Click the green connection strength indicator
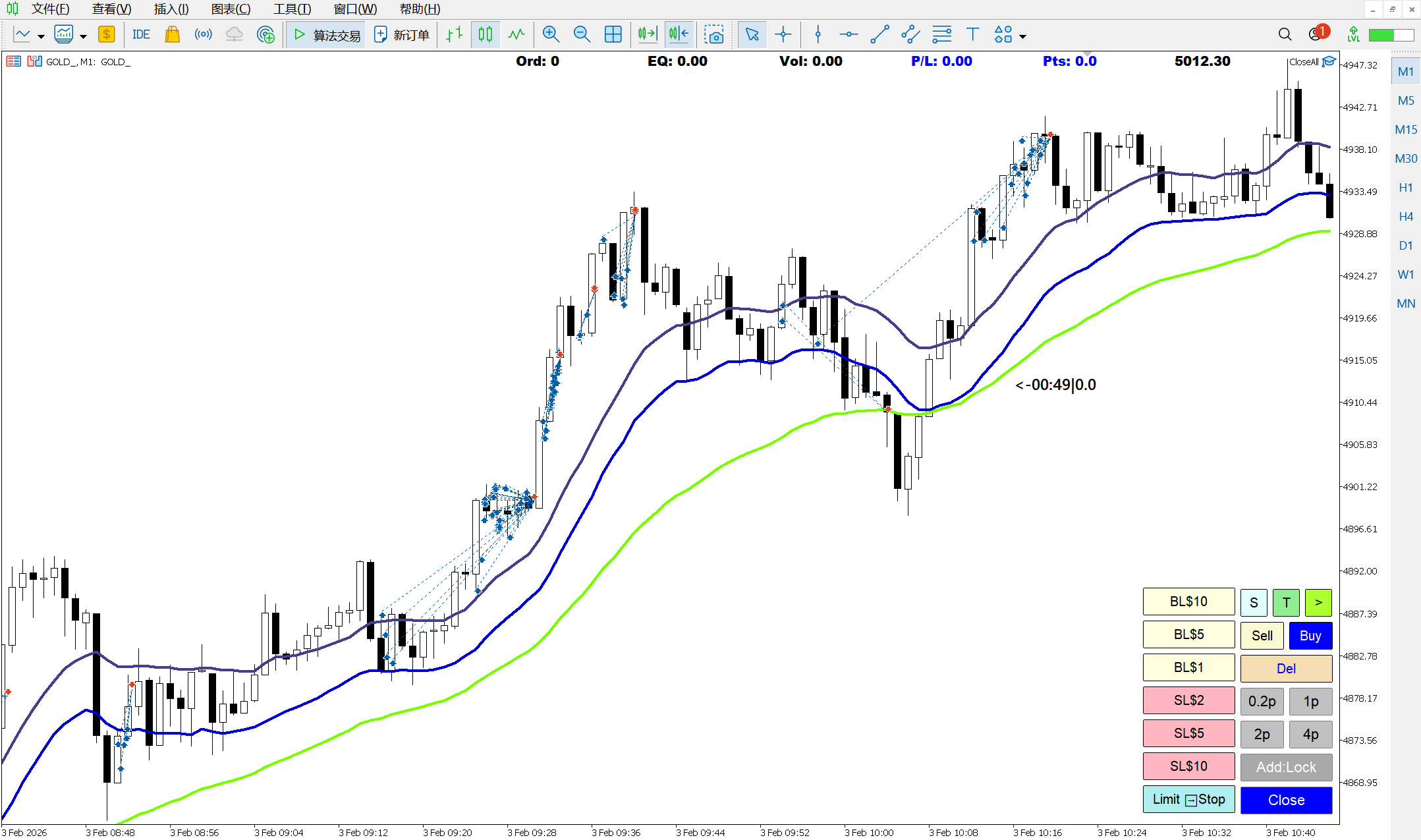The image size is (1421, 840). 1390,34
